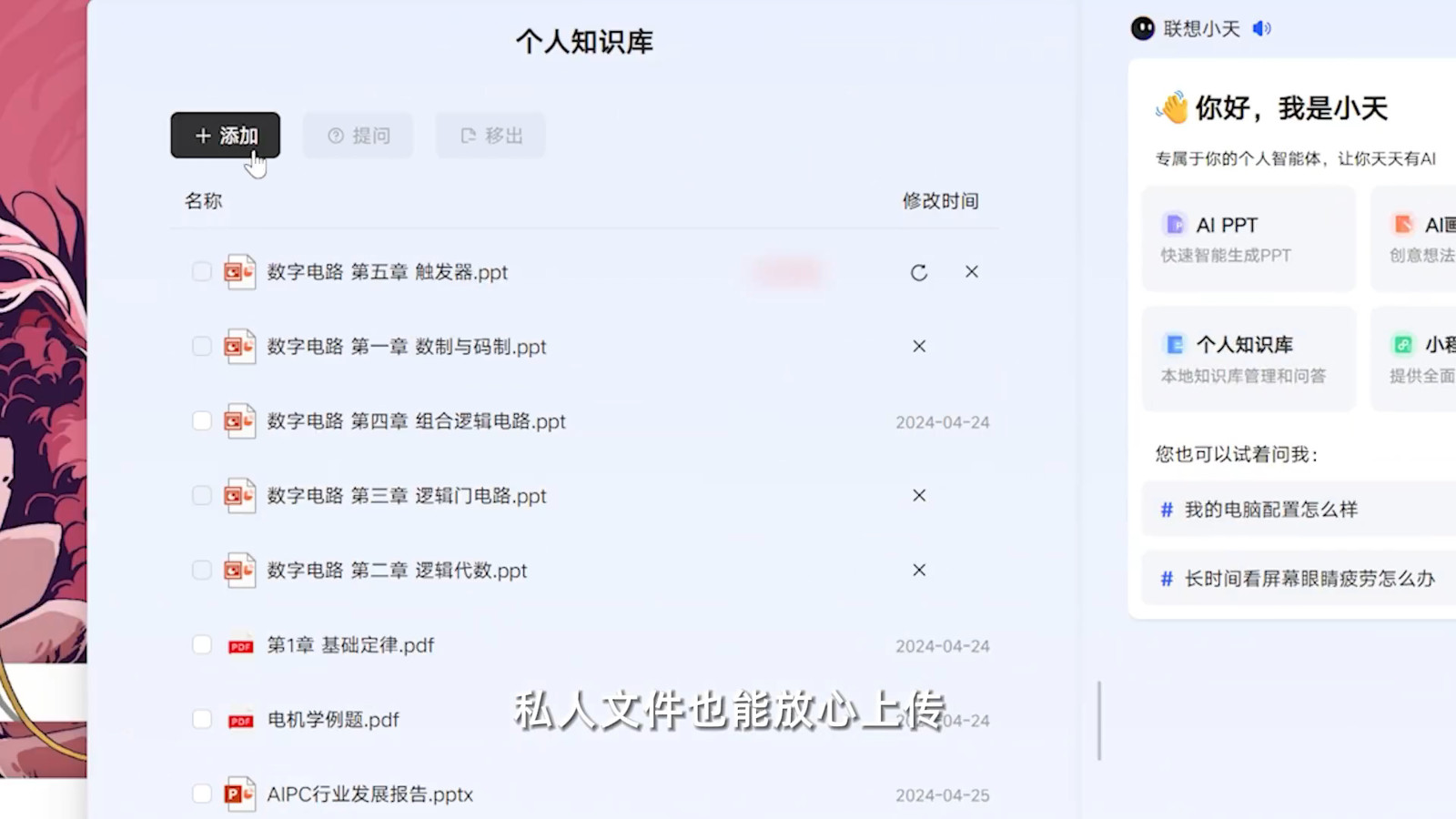Cancel upload of 第五章 触发器.ppt
Screen dimensions: 1456x819
tap(972, 272)
